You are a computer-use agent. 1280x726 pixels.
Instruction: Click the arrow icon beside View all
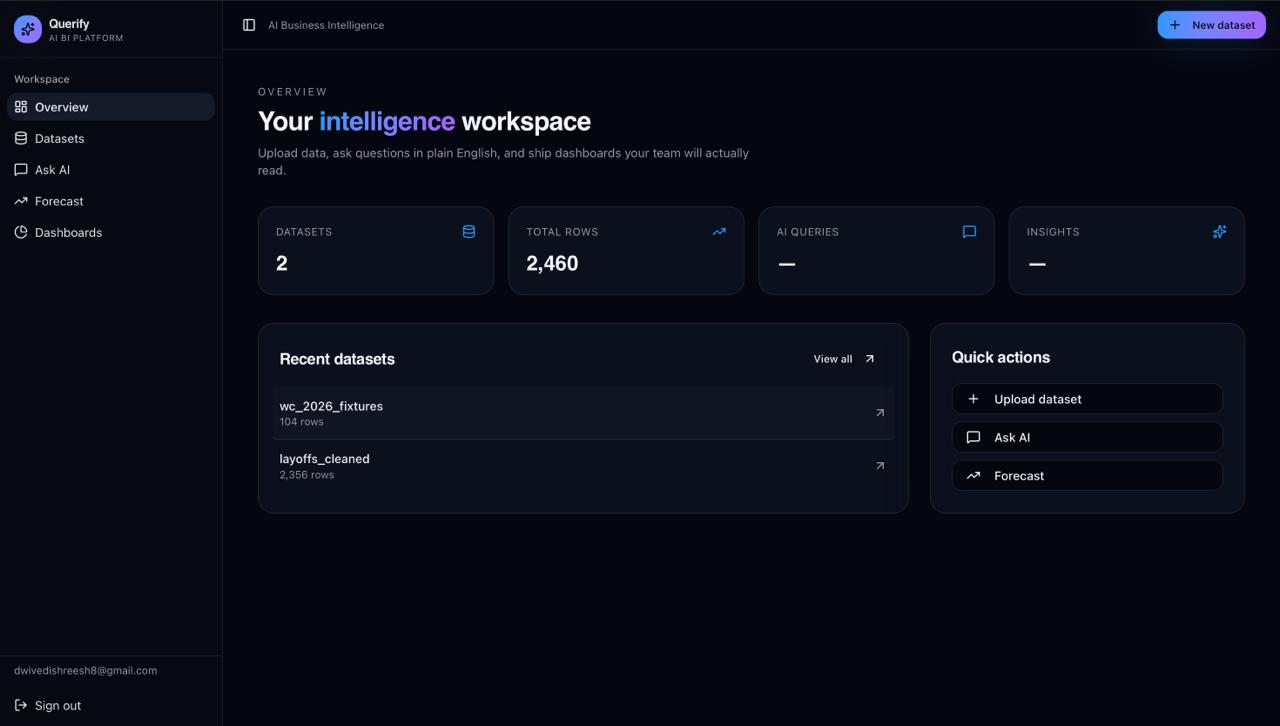869,359
